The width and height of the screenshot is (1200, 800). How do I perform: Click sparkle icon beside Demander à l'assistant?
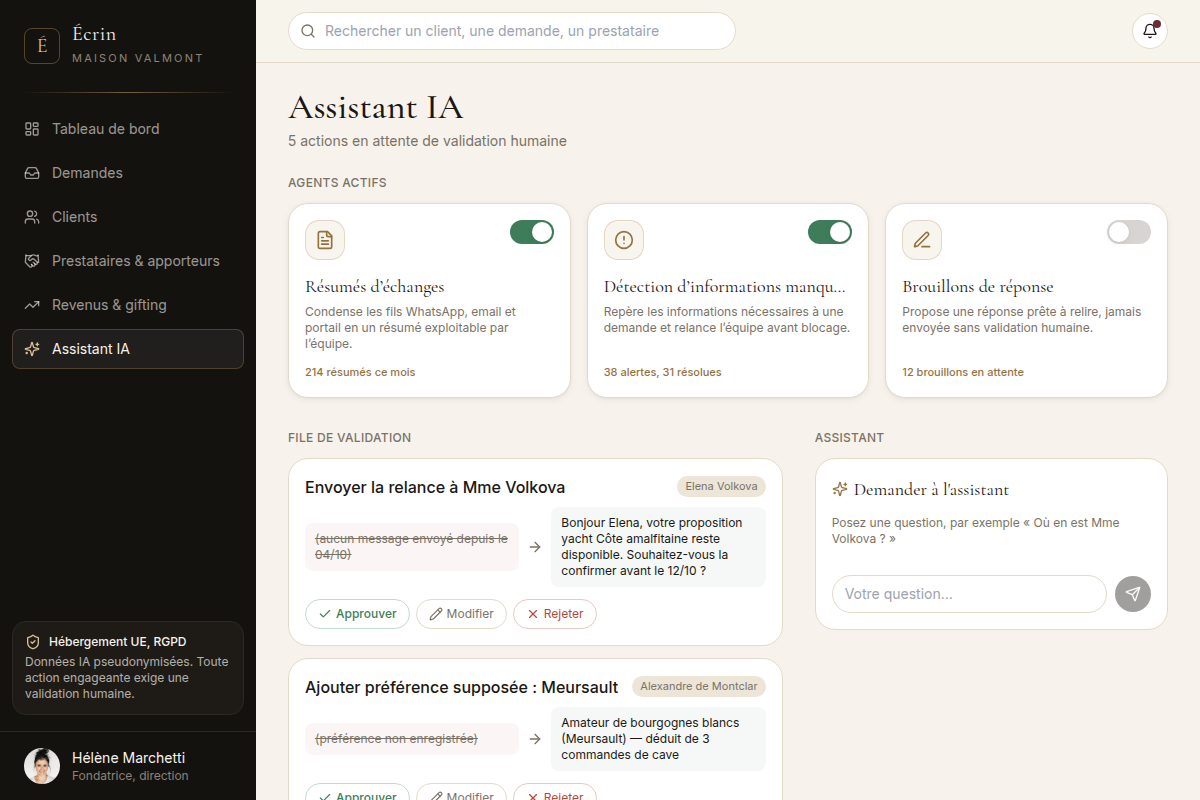point(840,490)
